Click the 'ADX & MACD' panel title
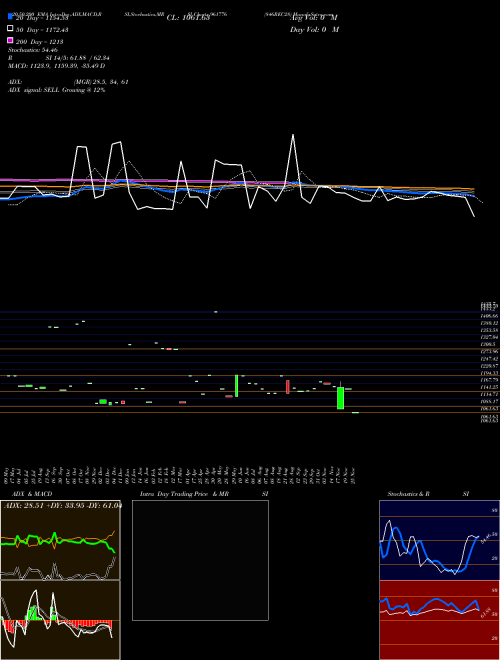Image resolution: width=500 pixels, height=660 pixels. pyautogui.click(x=32, y=494)
